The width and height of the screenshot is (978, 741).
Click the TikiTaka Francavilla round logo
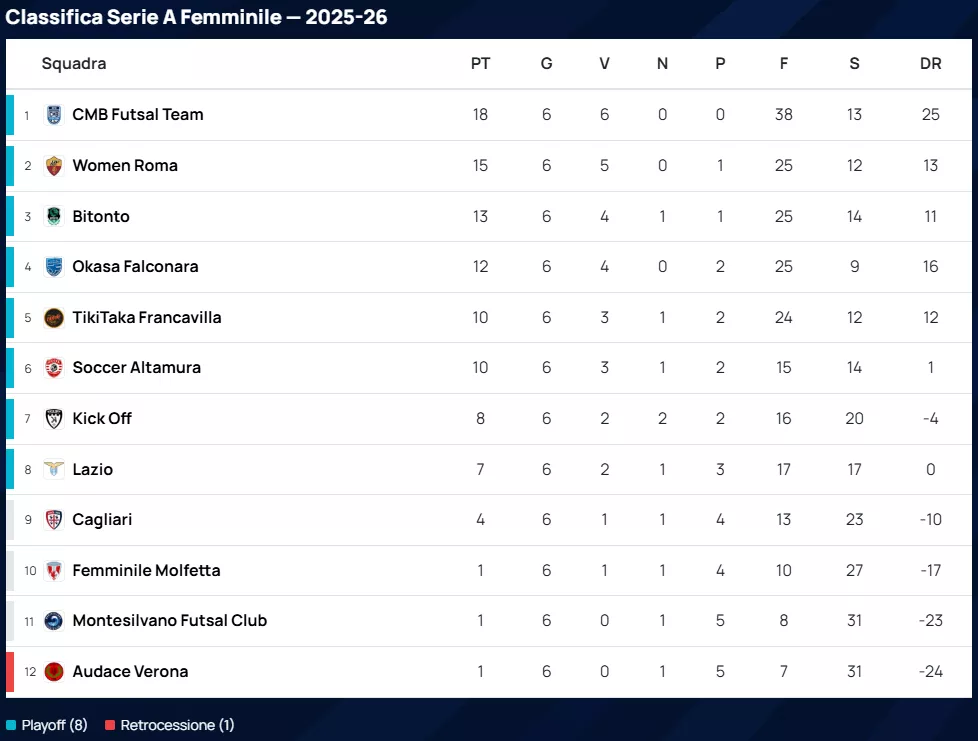coord(54,318)
